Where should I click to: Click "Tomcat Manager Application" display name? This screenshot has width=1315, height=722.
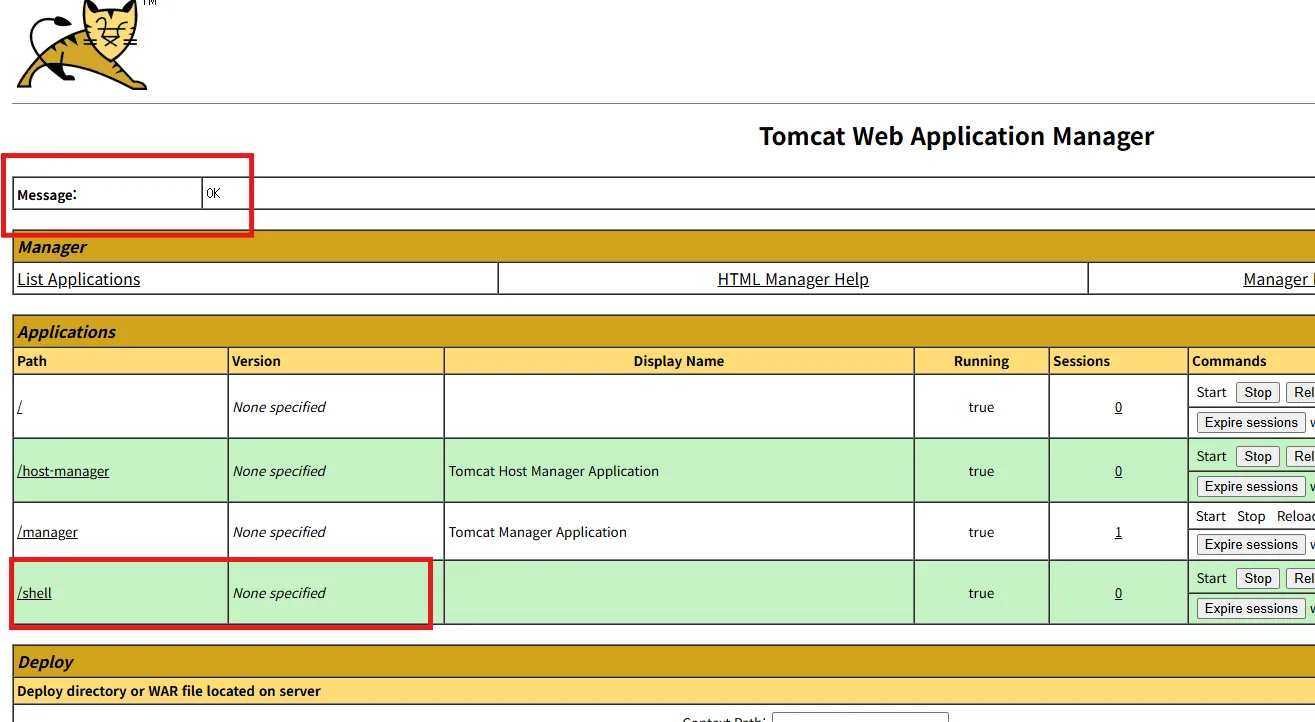tap(538, 532)
